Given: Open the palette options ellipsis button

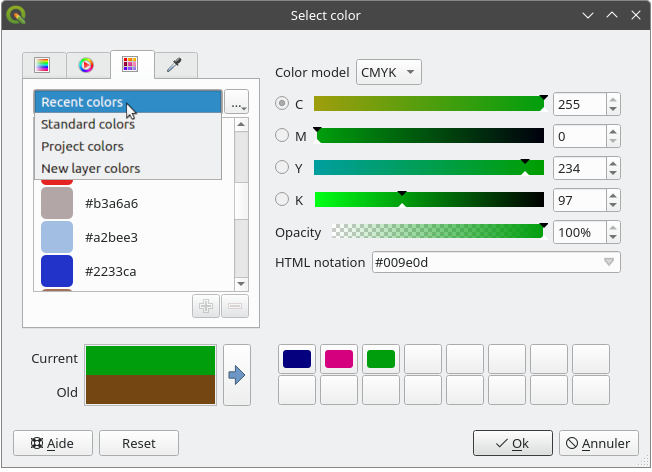Looking at the screenshot, I should point(237,103).
